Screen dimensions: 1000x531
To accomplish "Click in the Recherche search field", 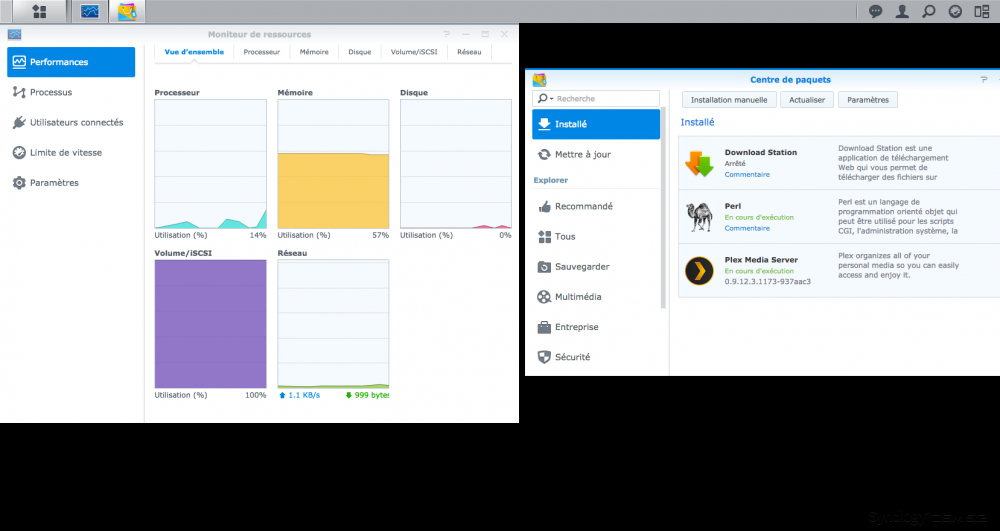I will 596,99.
